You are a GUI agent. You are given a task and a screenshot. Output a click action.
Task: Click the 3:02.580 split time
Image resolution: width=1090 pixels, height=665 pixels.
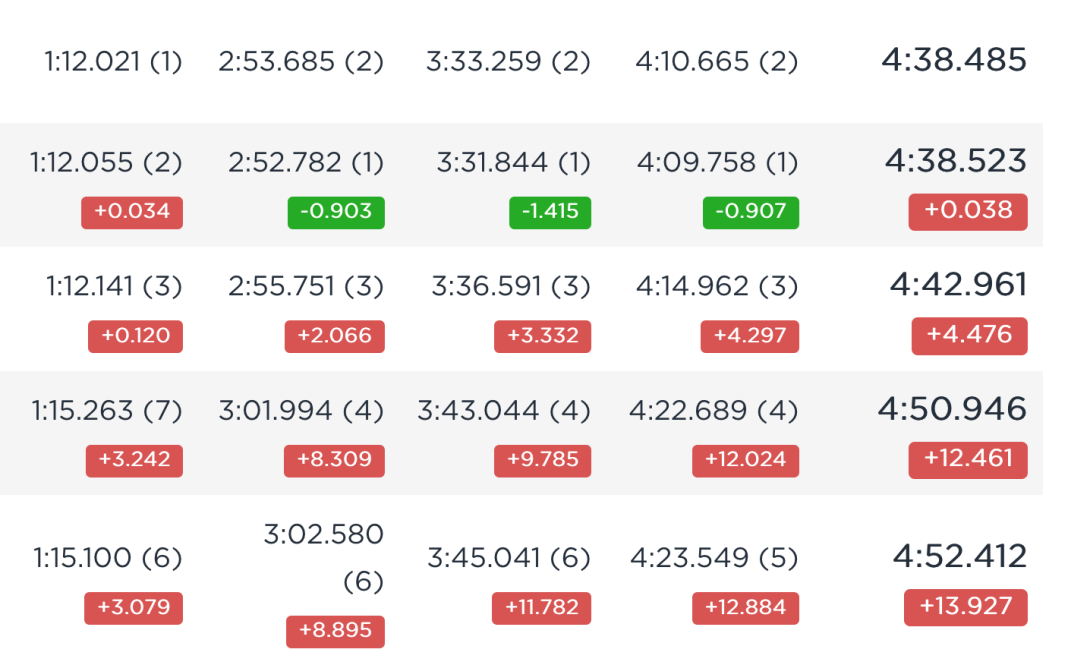[x=323, y=535]
